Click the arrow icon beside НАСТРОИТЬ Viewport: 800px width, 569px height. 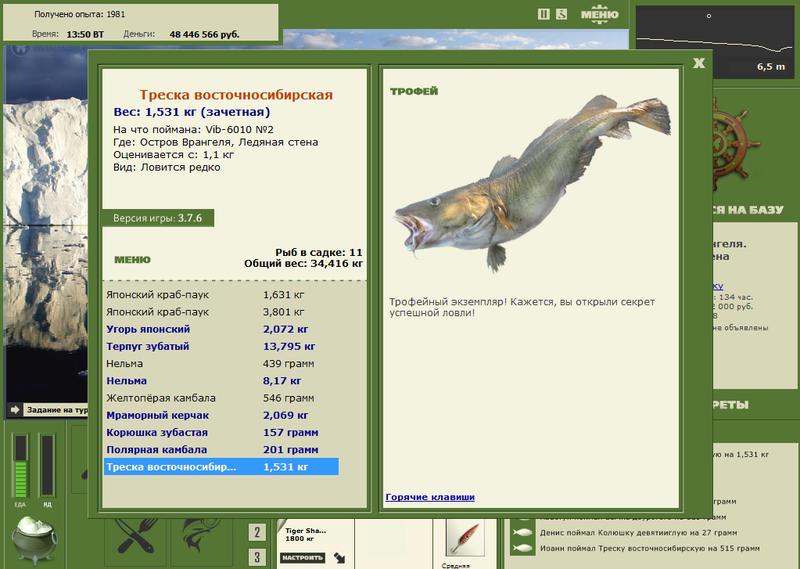coord(340,558)
